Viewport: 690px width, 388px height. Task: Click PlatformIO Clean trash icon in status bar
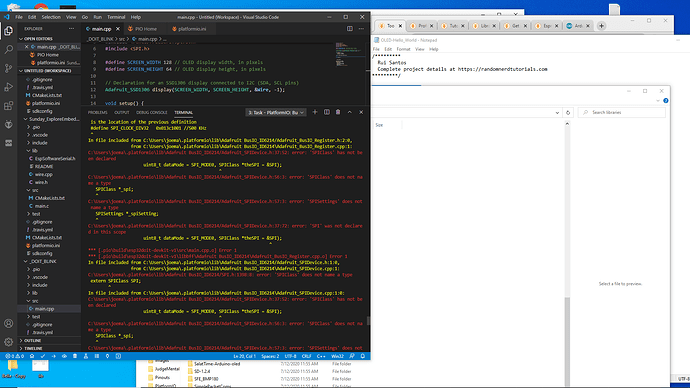point(75,356)
